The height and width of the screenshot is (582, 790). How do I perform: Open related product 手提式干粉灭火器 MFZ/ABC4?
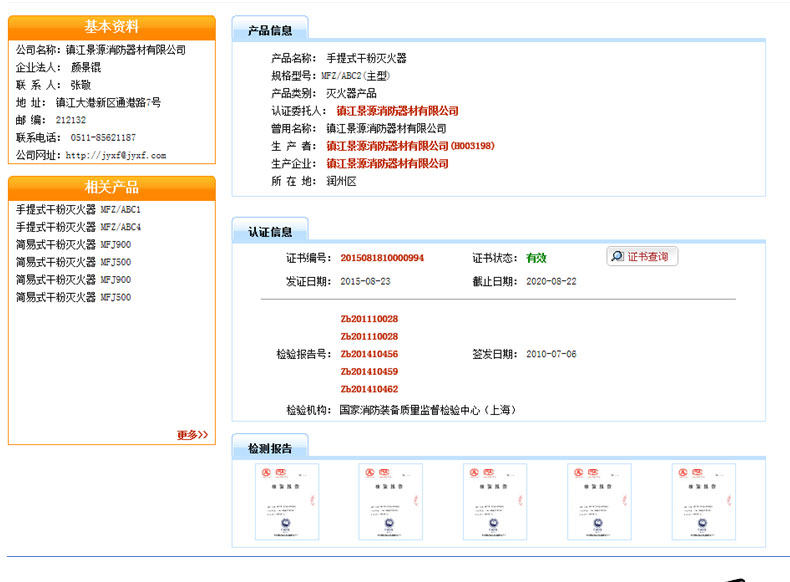pos(78,227)
